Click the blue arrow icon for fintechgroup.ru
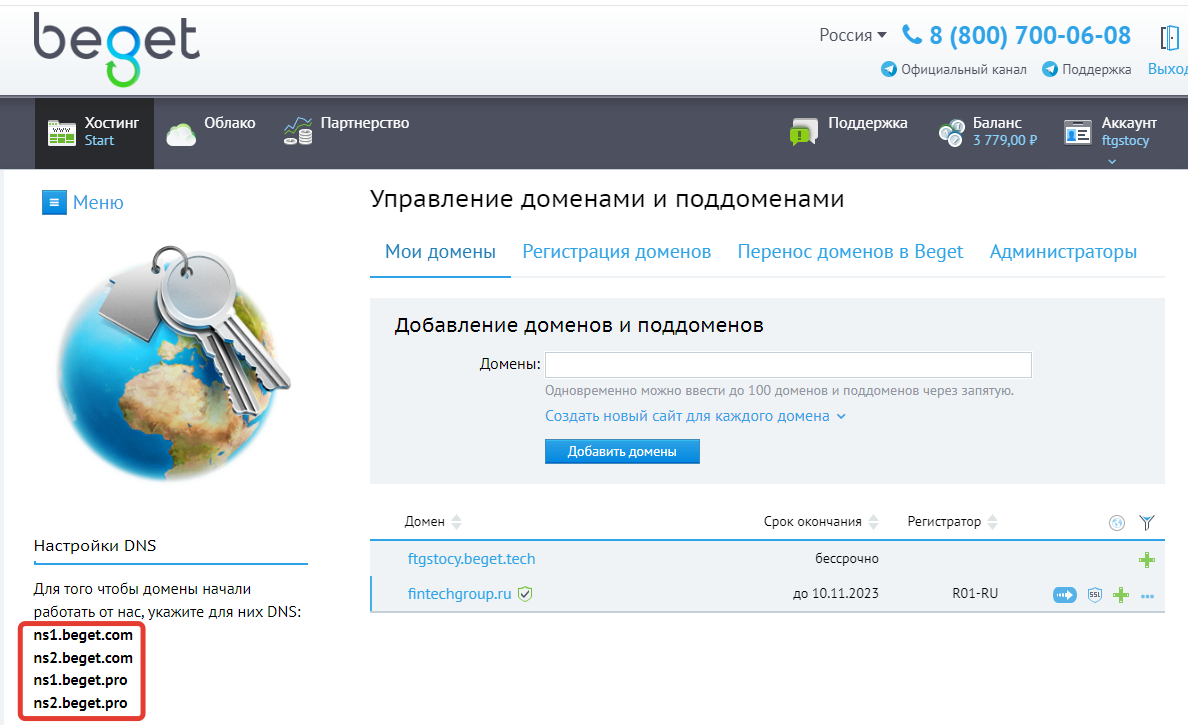Viewport: 1188px width, 725px height. point(1065,595)
